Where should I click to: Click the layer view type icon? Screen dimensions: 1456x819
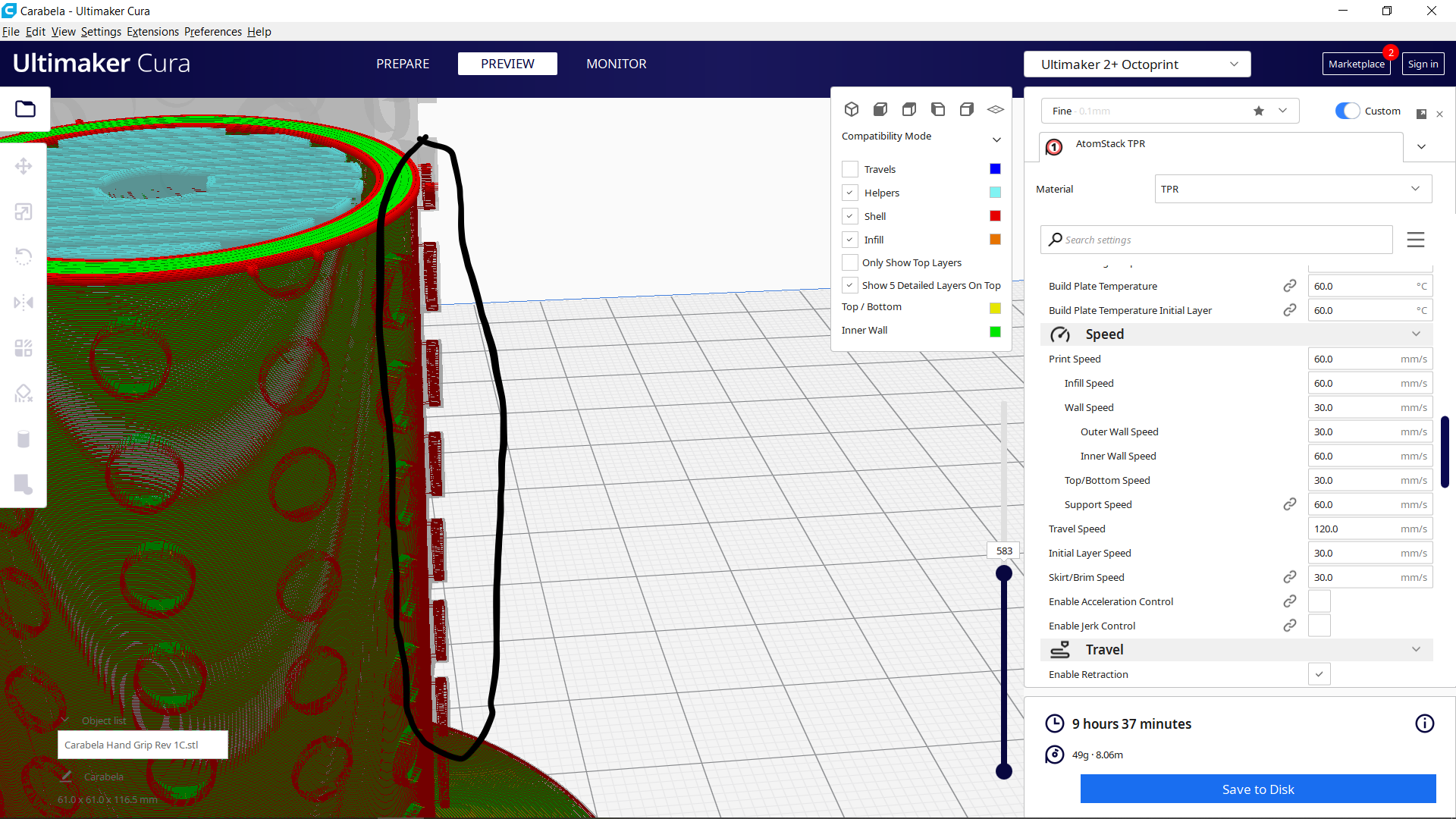point(996,109)
